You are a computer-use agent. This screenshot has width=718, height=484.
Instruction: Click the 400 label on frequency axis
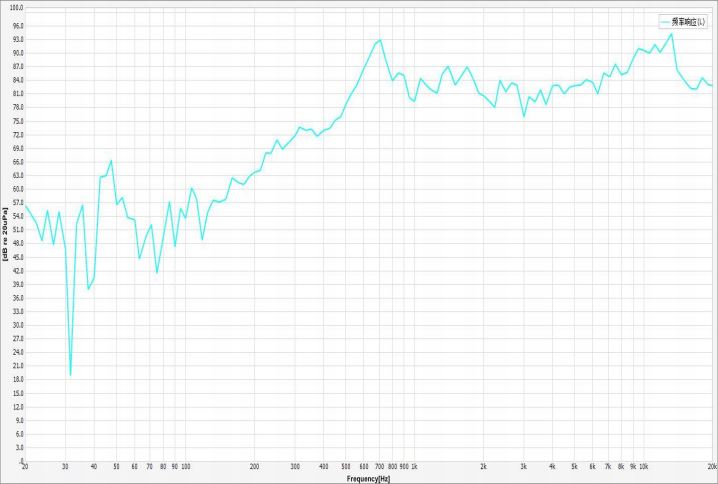tap(324, 467)
